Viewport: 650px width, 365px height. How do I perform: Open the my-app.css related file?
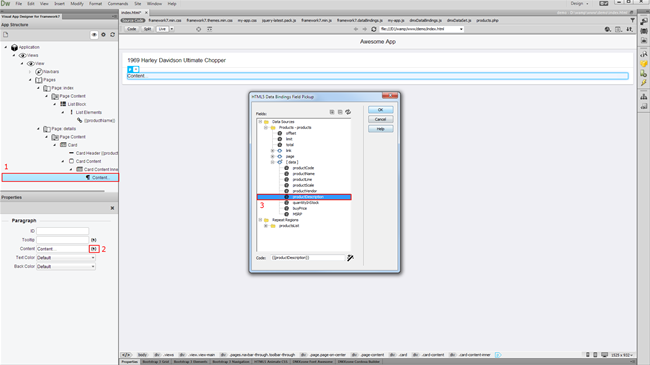click(247, 20)
